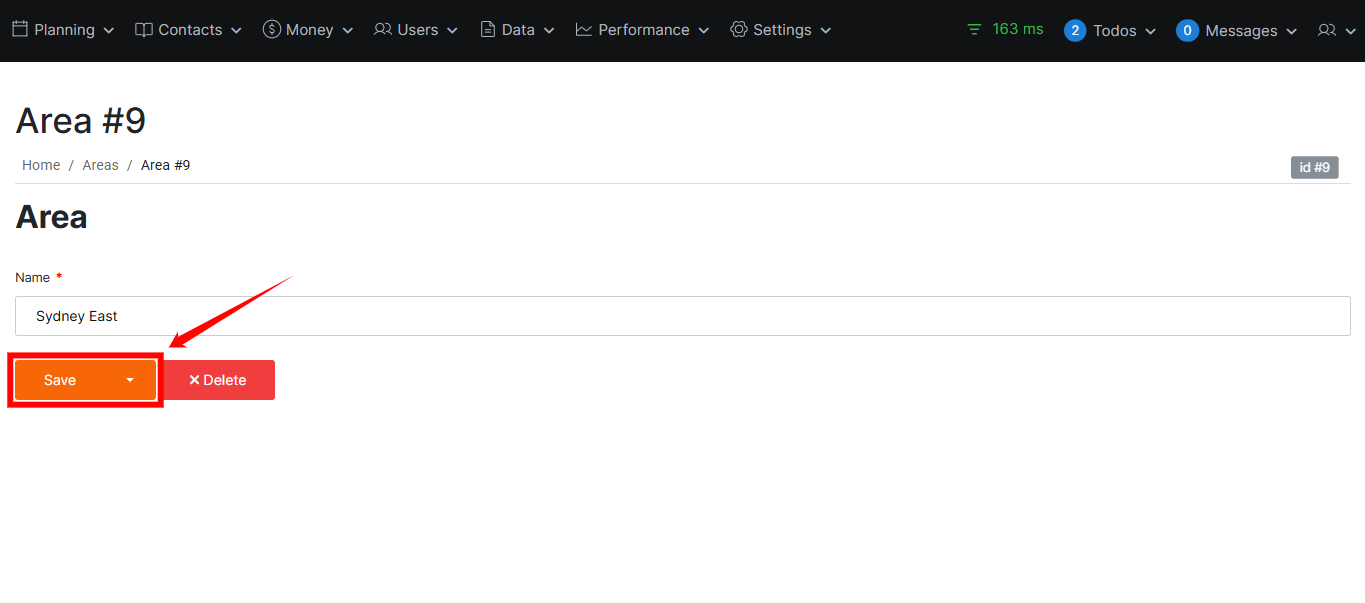The width and height of the screenshot is (1365, 603).
Task: Click the calendar icon beside Planning
Action: pos(20,30)
